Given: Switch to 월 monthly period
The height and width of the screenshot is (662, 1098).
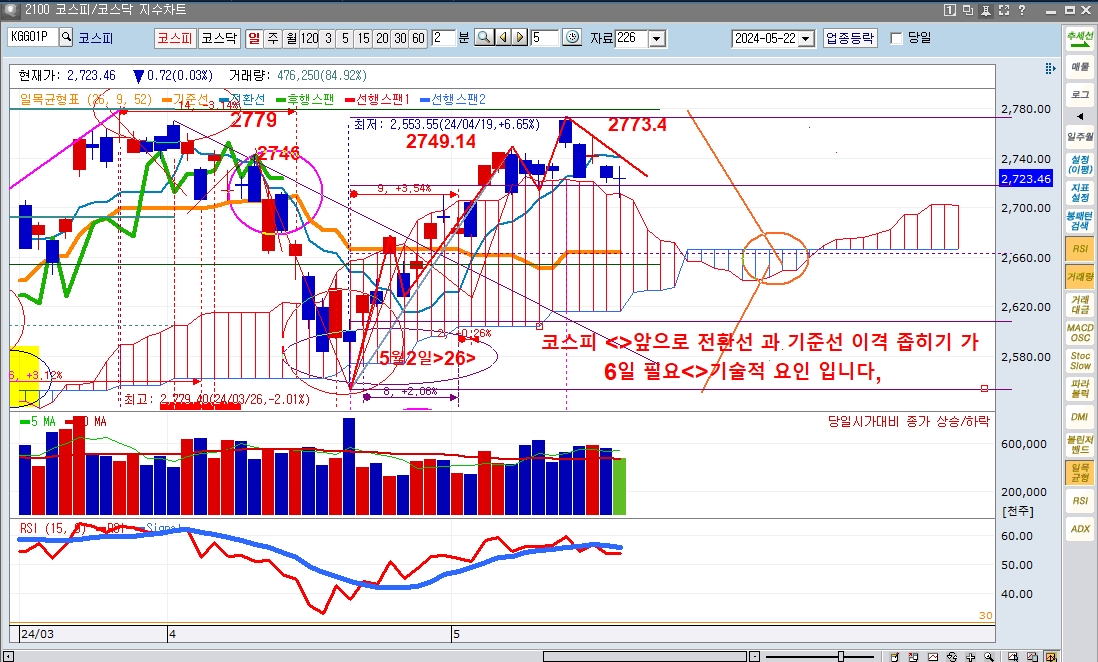Looking at the screenshot, I should [x=291, y=38].
